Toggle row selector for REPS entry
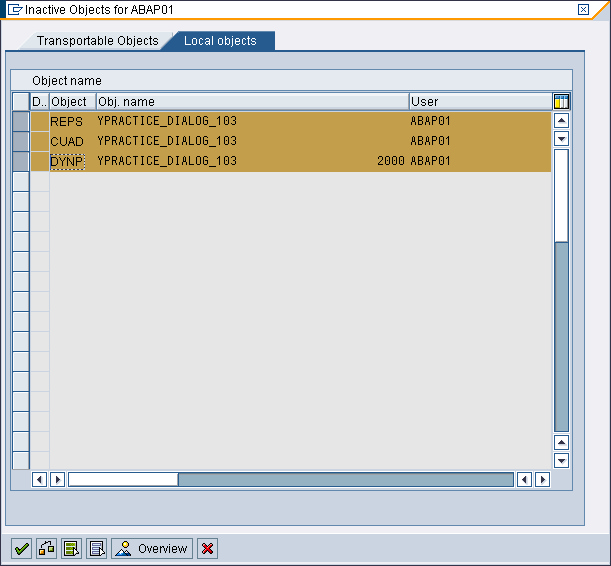This screenshot has width=611, height=566. click(21, 121)
